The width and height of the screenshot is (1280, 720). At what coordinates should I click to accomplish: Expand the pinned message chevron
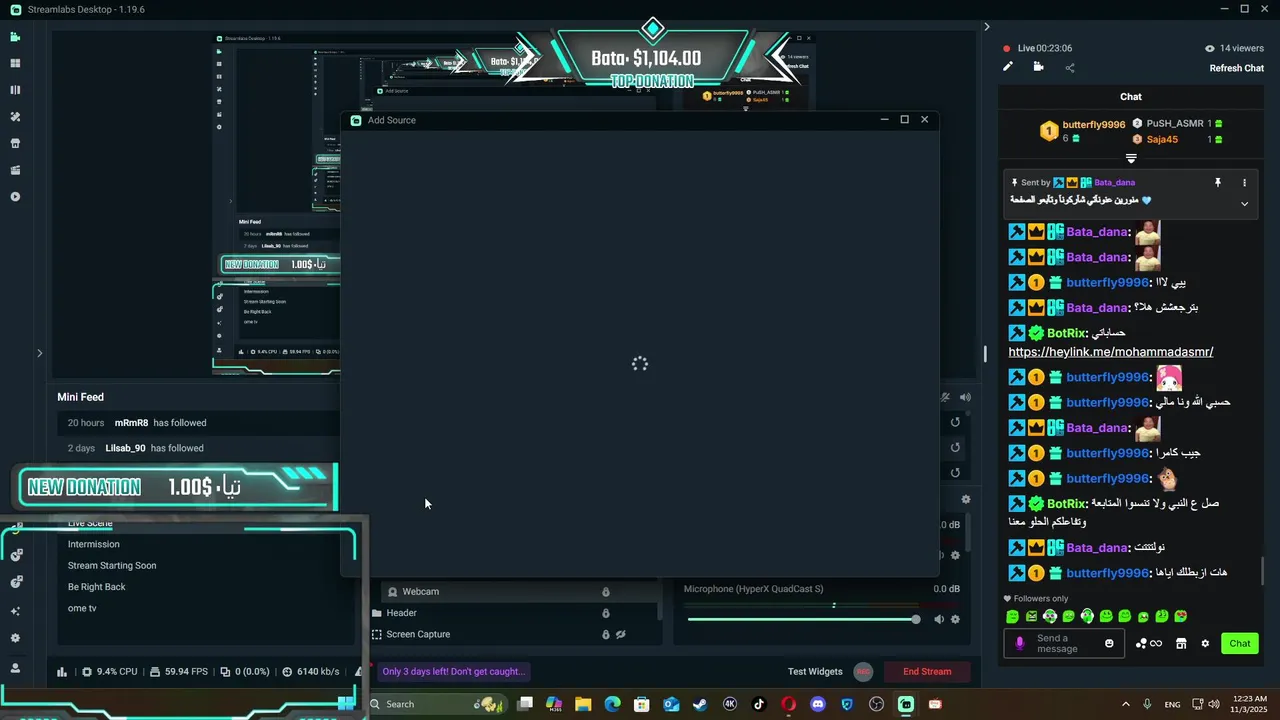click(1244, 203)
